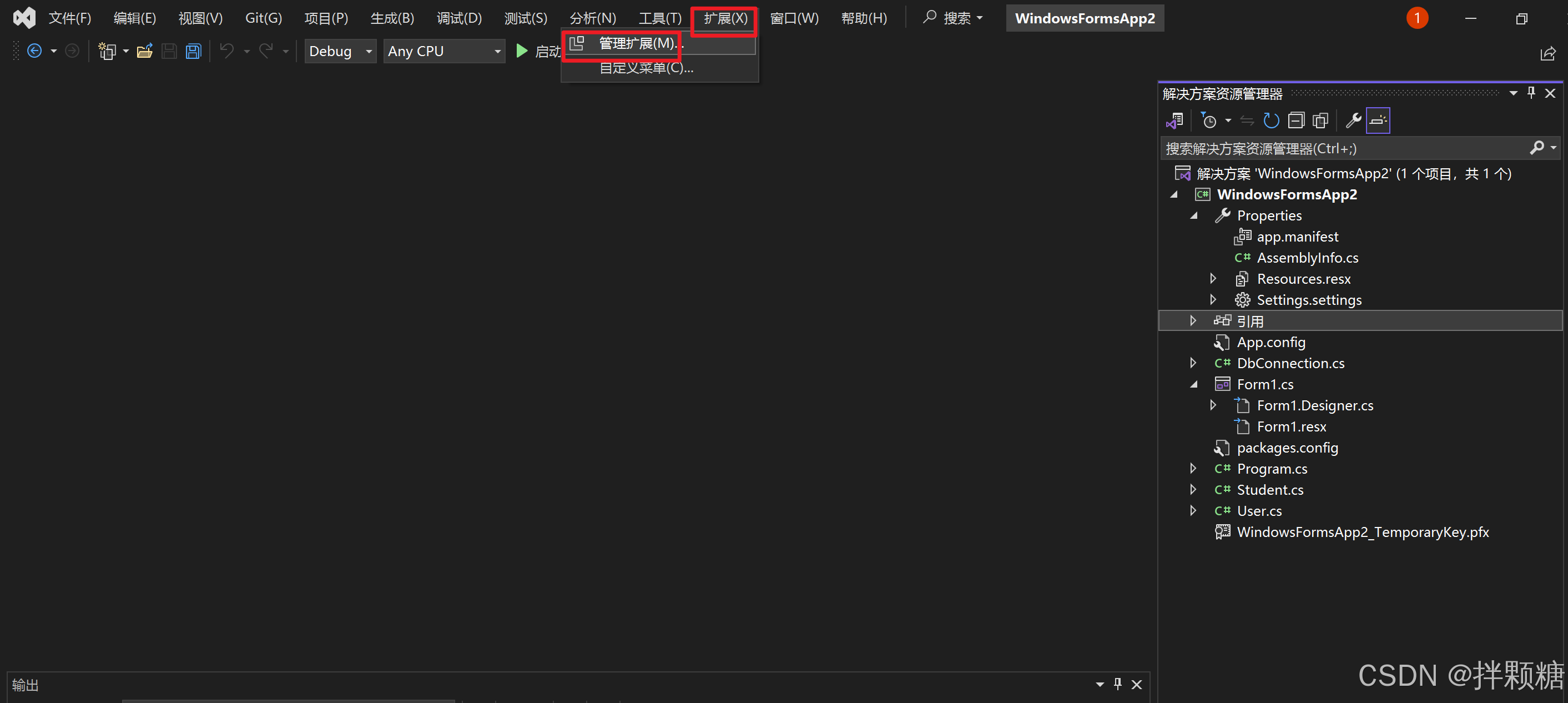Click the Solution Explorer search field
Screen dimensions: 1568x703
click(x=1339, y=148)
